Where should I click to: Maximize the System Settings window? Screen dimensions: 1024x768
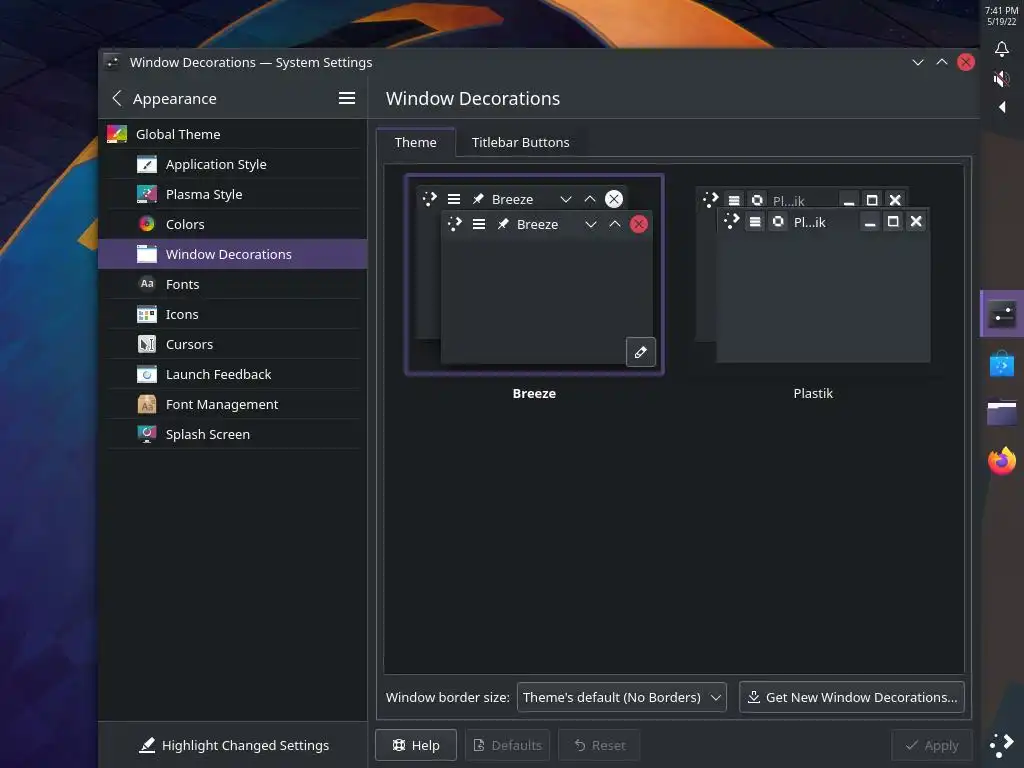coord(942,62)
